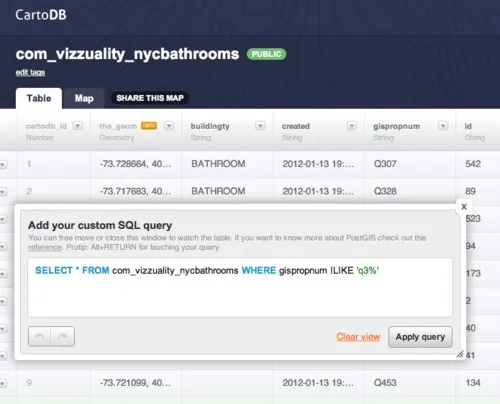Click inside the SQL query text area
500x404 pixels.
240,287
